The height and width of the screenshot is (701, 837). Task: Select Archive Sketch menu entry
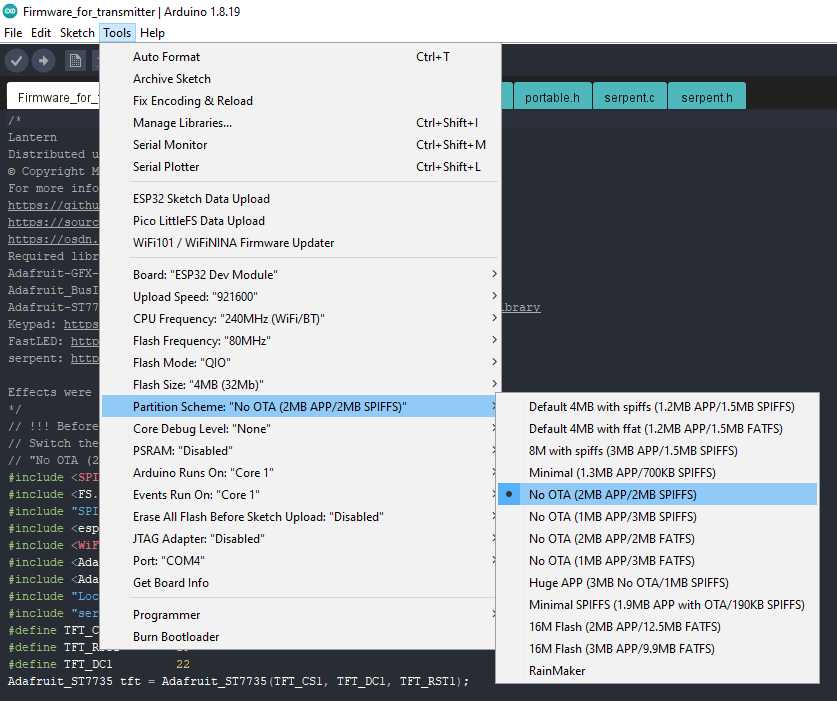click(x=300, y=78)
